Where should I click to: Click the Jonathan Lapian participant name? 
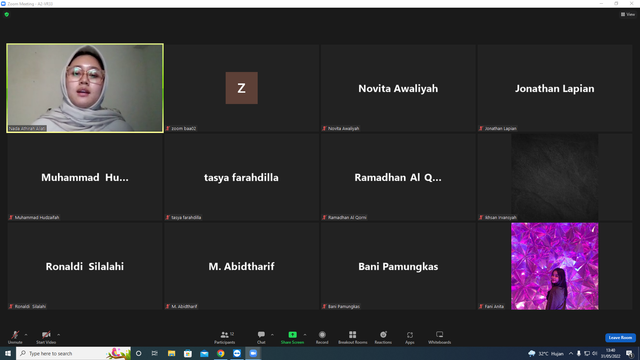point(555,89)
